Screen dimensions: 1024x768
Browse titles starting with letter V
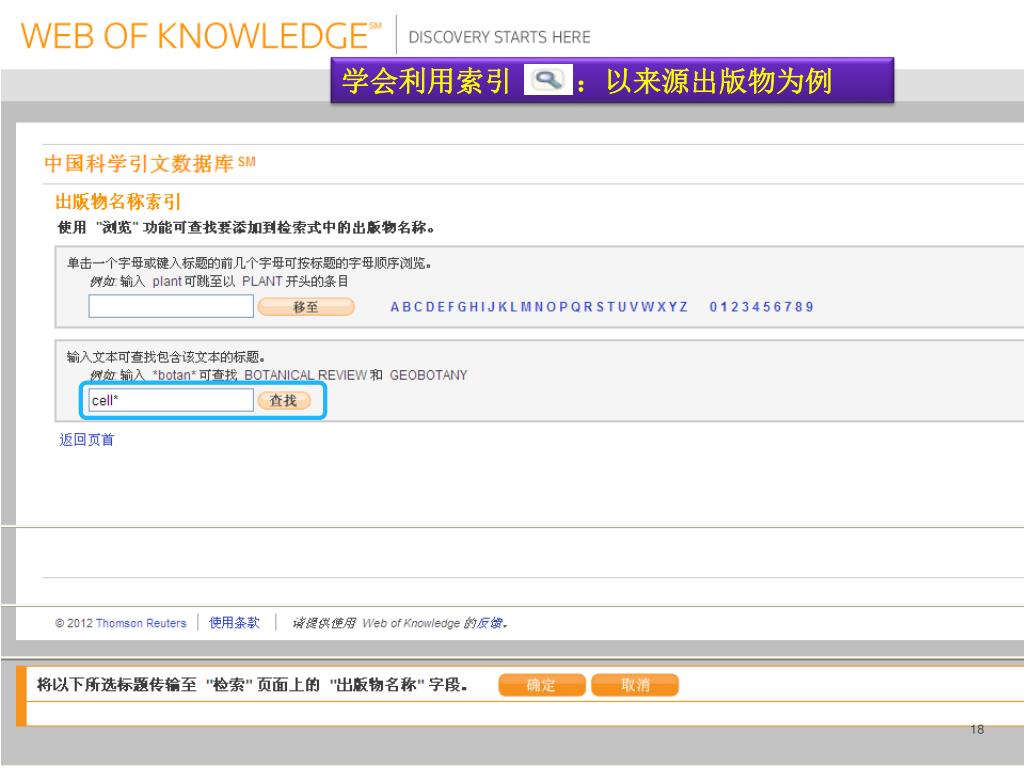point(633,307)
